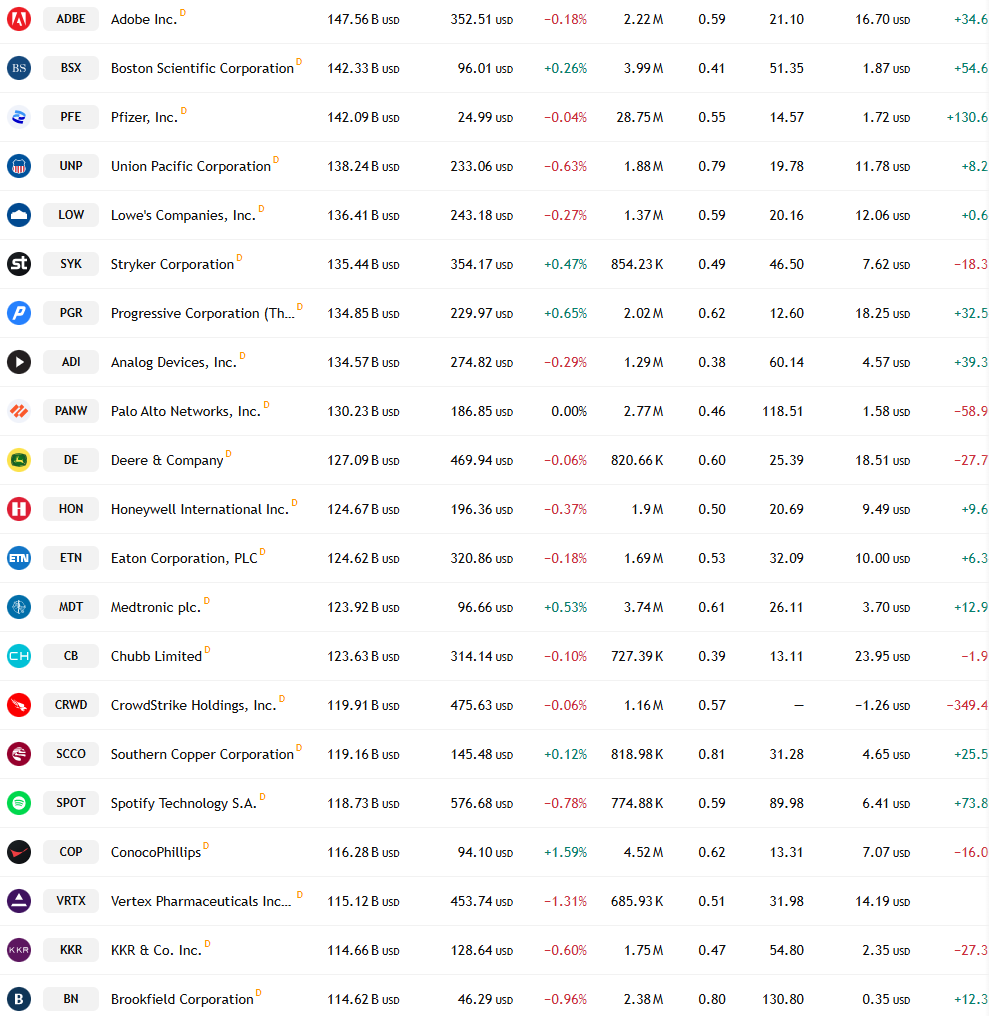Click the Union Pacific shield logo
Image resolution: width=989 pixels, height=1016 pixels.
click(x=19, y=166)
